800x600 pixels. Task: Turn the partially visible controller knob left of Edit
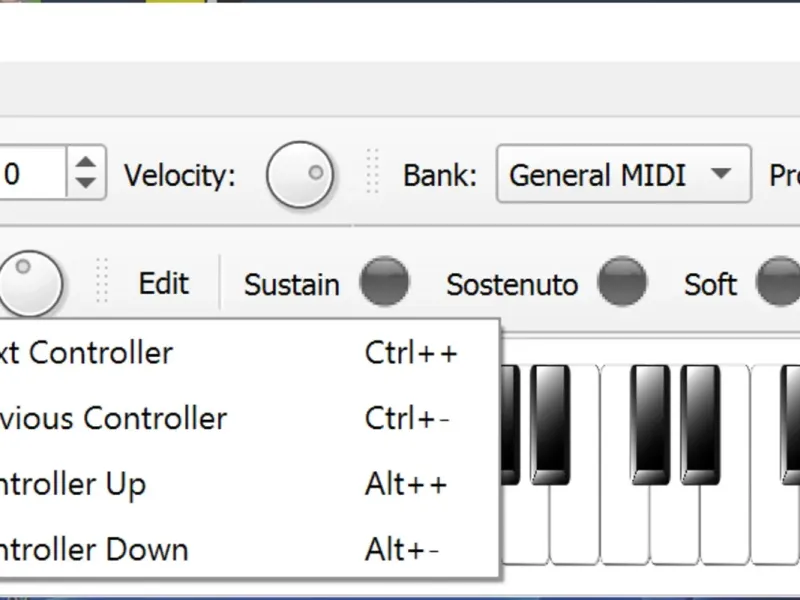[30, 283]
